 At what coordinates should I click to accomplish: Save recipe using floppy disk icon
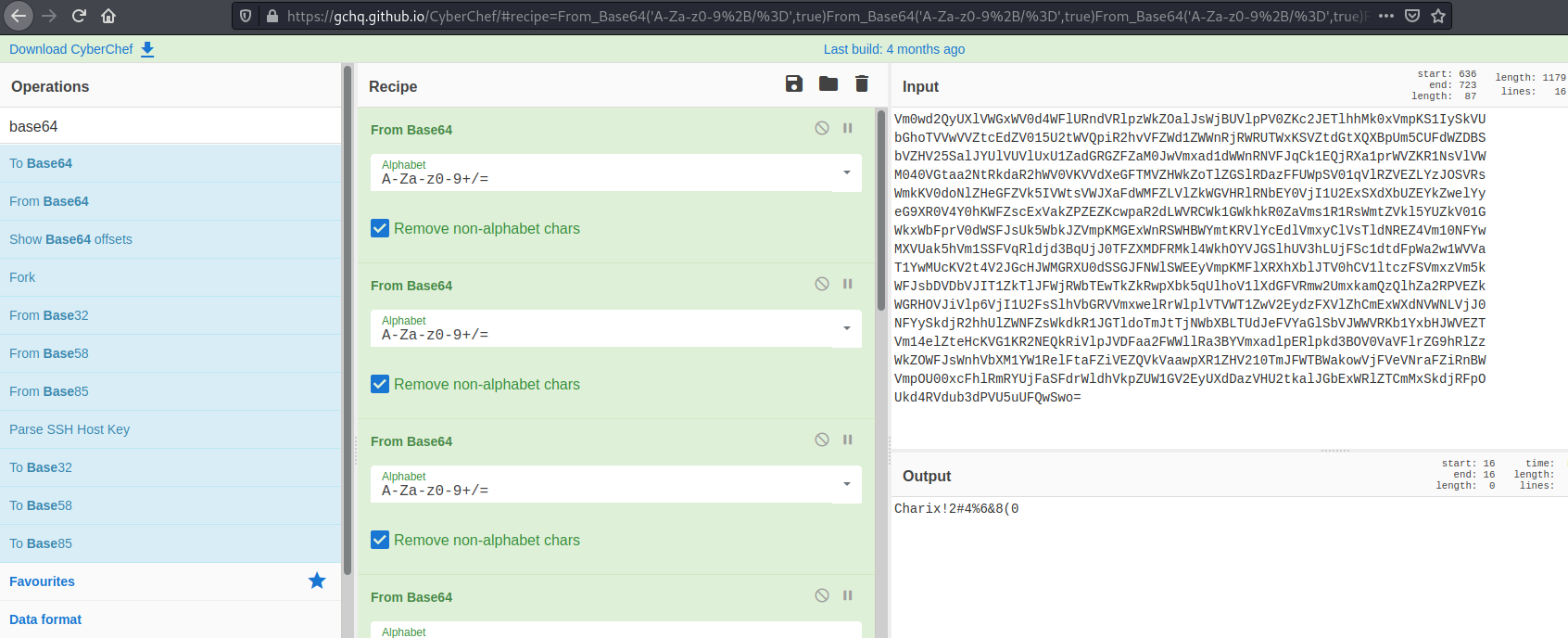794,83
